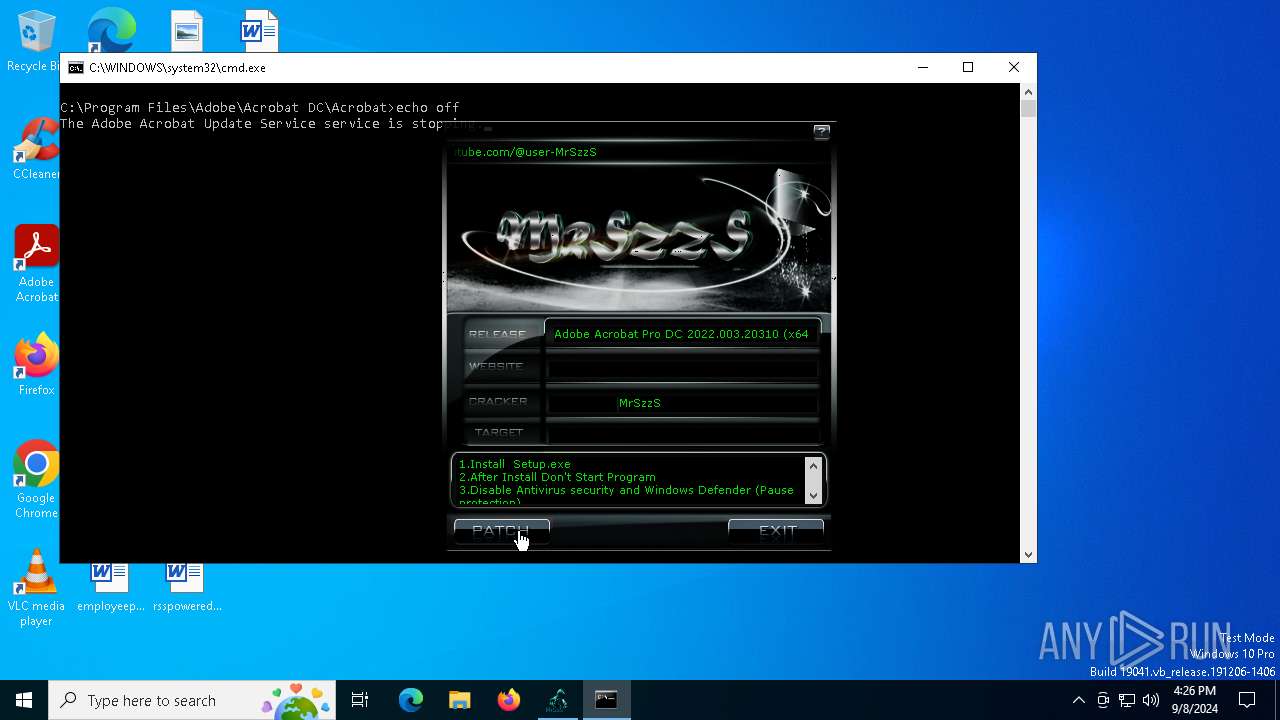Select the Firefox desktop icon
Screen dimensions: 1280x720
pos(36,365)
